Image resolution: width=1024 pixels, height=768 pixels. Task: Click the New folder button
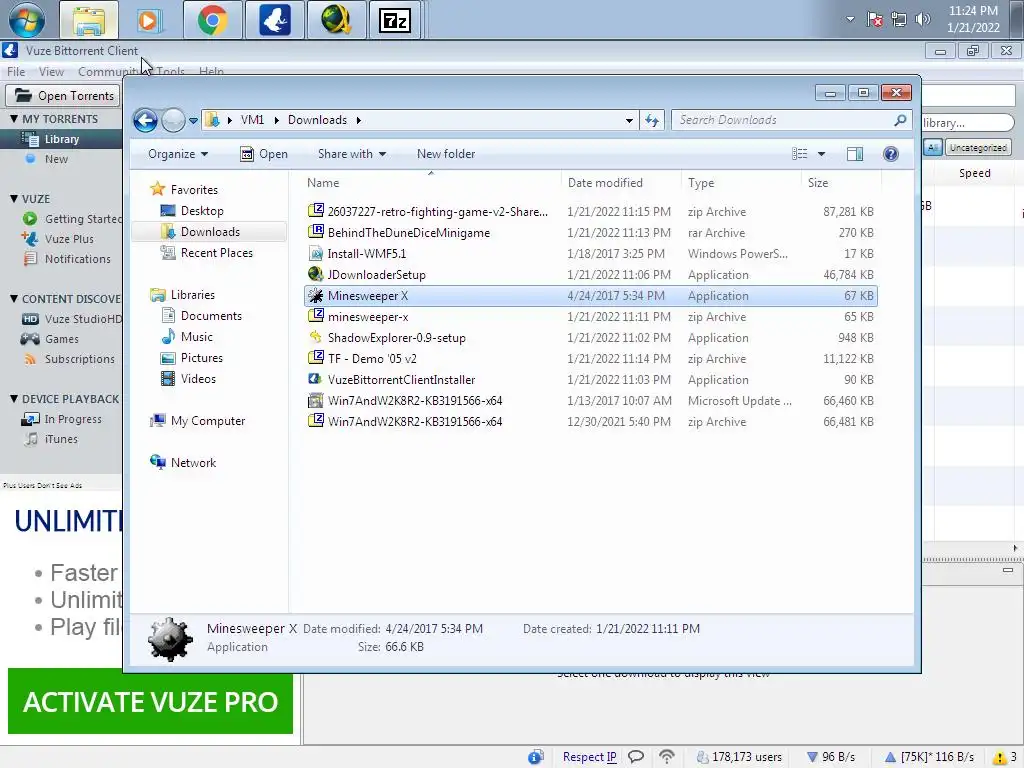point(446,154)
